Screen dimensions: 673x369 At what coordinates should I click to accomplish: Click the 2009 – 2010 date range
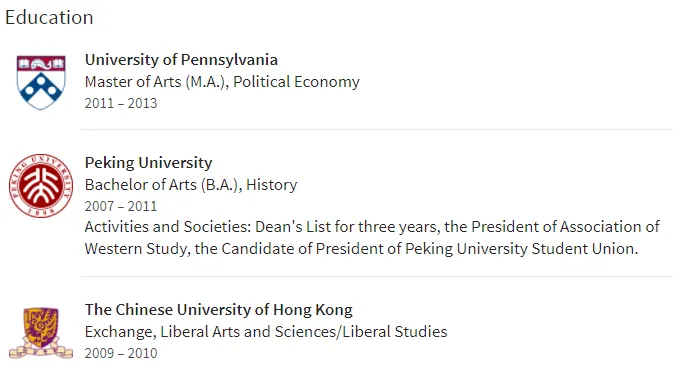click(121, 353)
